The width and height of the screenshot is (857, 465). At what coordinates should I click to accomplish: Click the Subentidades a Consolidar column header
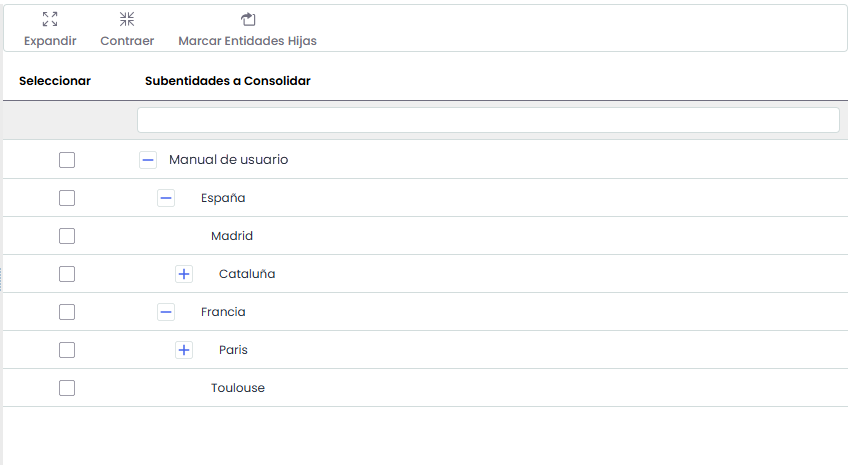(x=227, y=81)
